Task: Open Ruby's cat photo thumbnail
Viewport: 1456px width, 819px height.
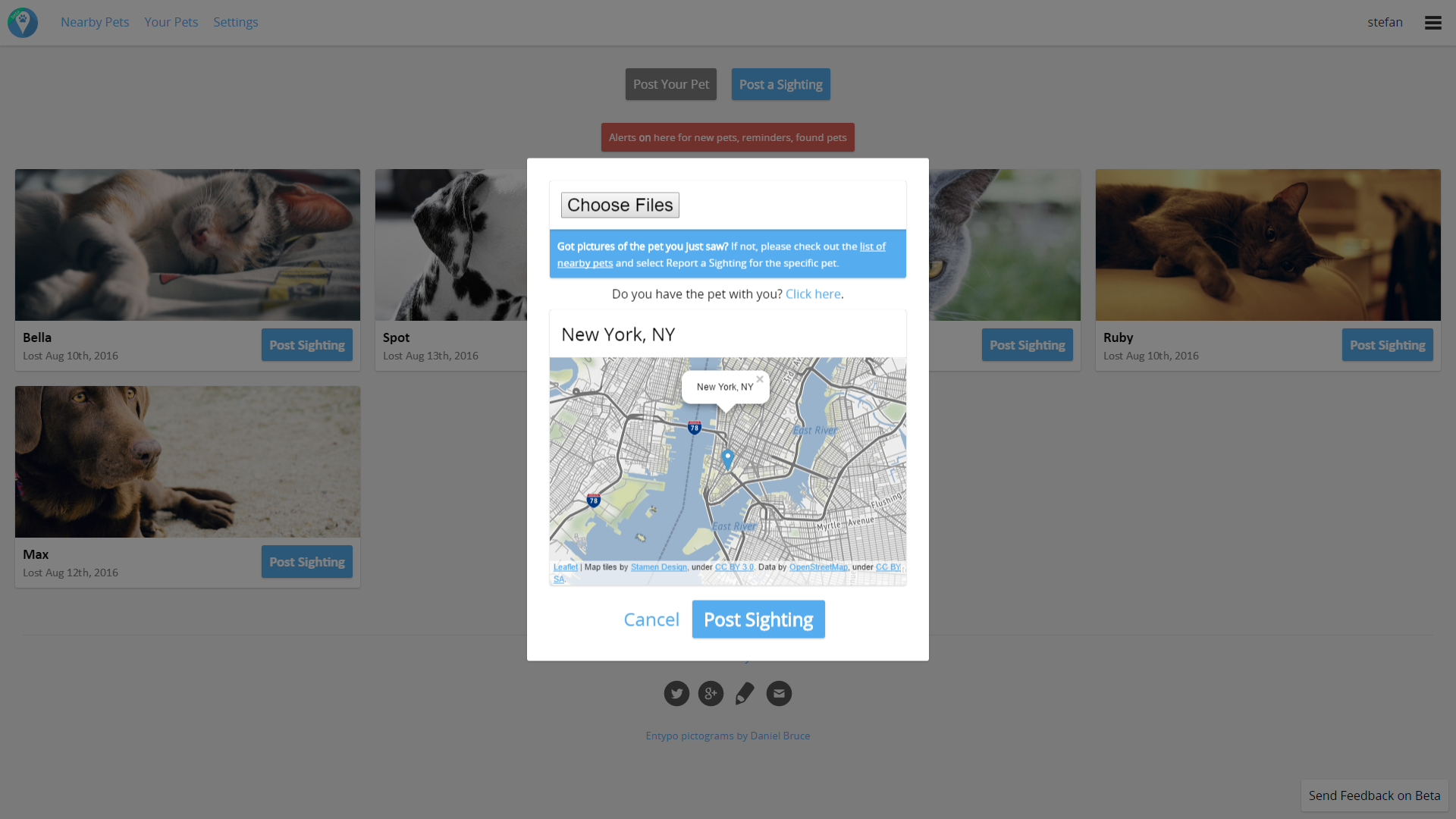Action: pyautogui.click(x=1267, y=244)
